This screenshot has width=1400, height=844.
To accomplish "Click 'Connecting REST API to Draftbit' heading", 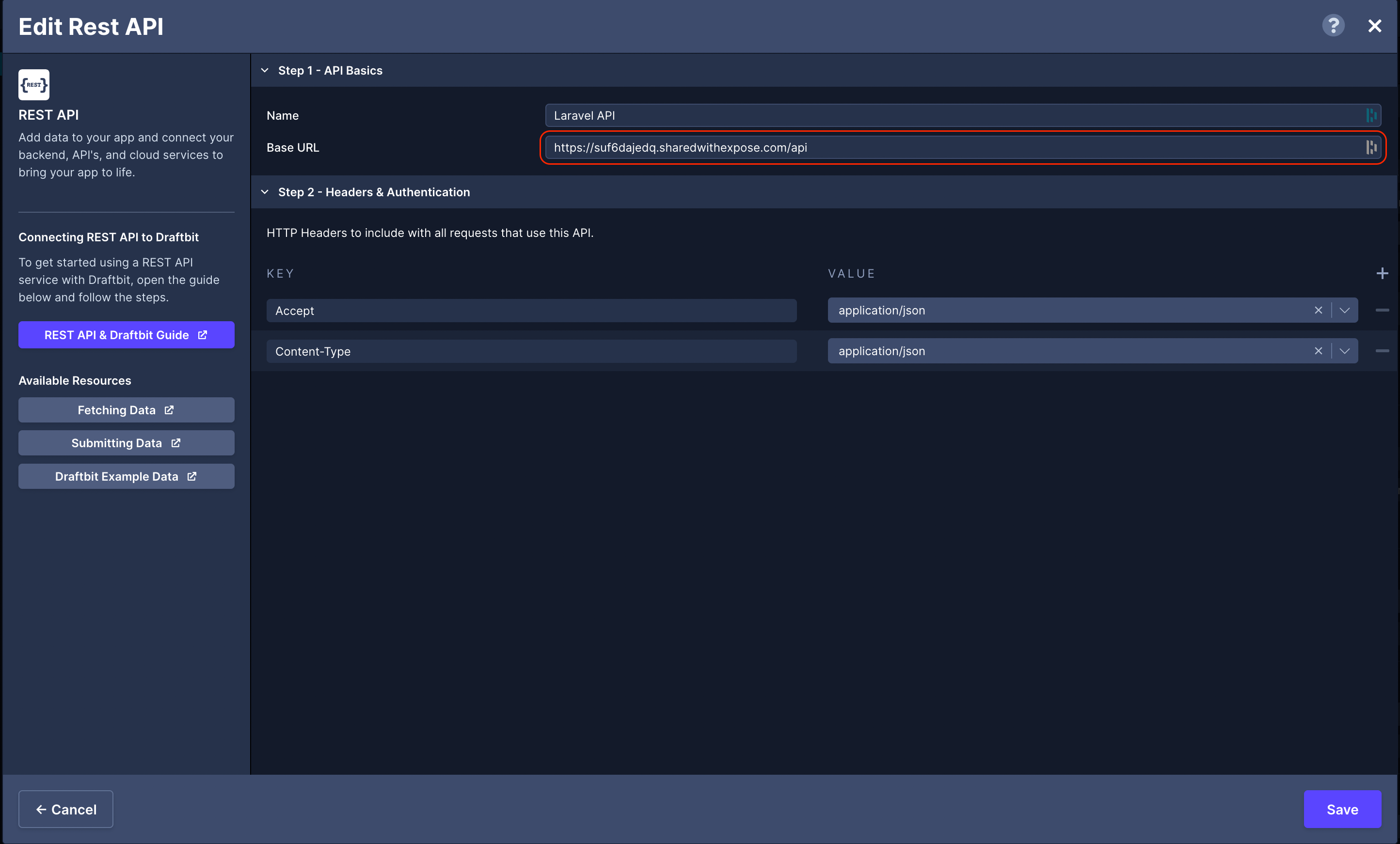I will pyautogui.click(x=109, y=237).
